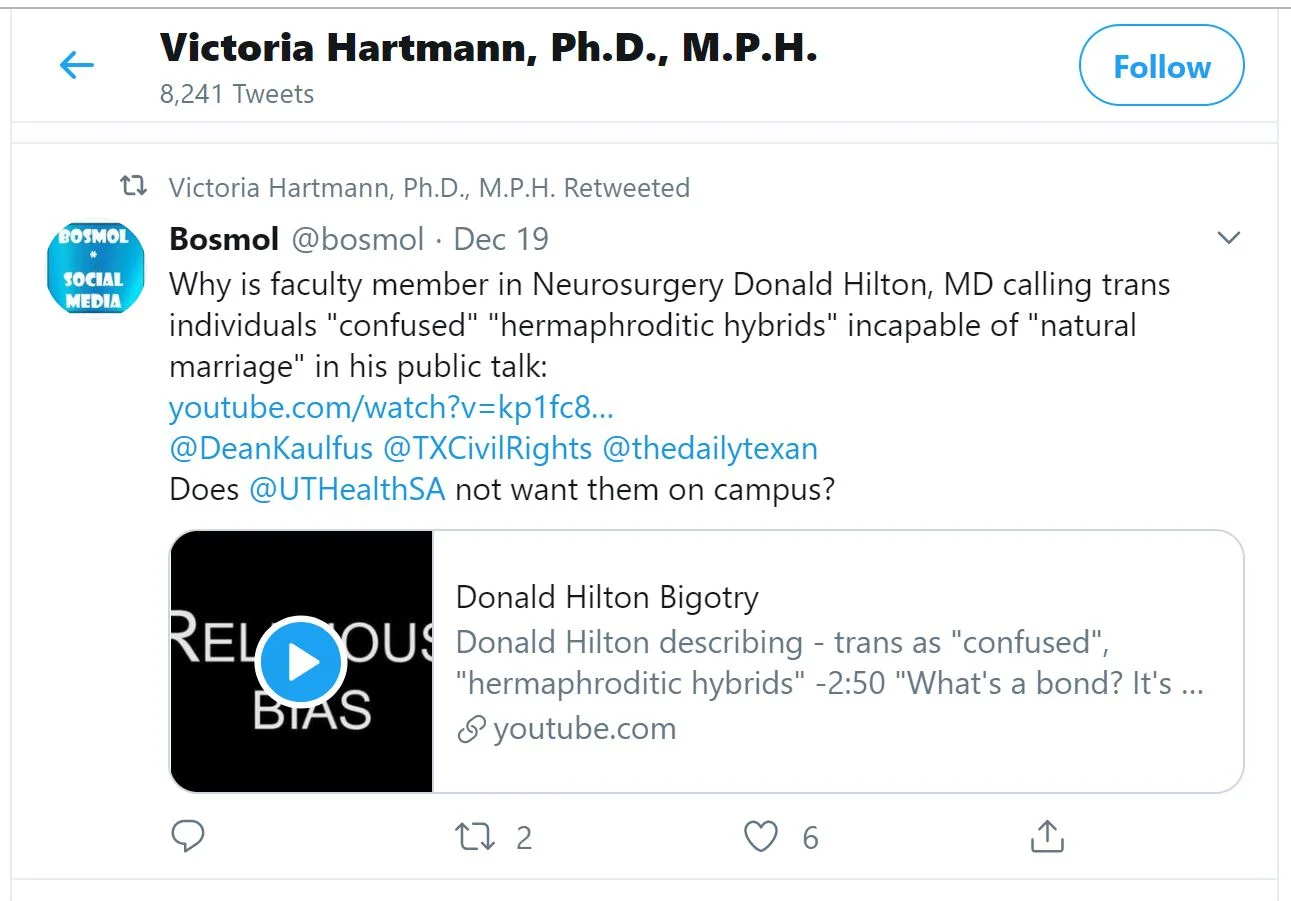Open the tweet's Dec 19 timestamp
This screenshot has height=901, width=1291.
point(501,239)
